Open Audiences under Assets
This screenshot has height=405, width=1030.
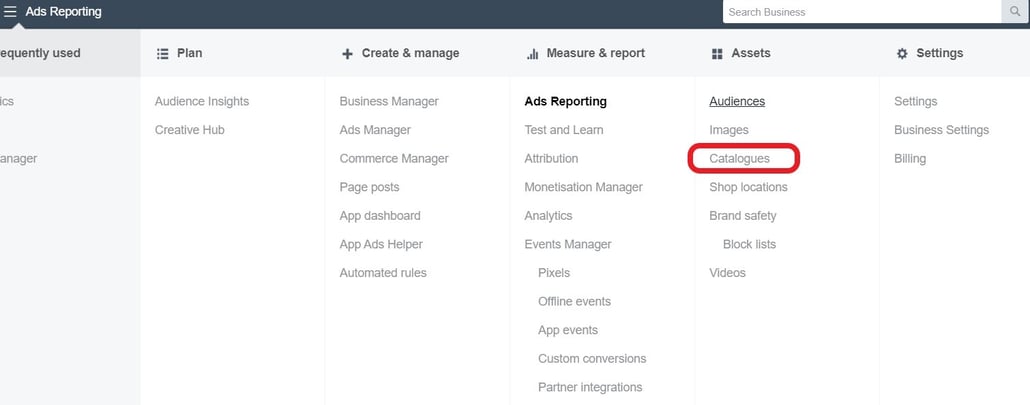tap(737, 101)
